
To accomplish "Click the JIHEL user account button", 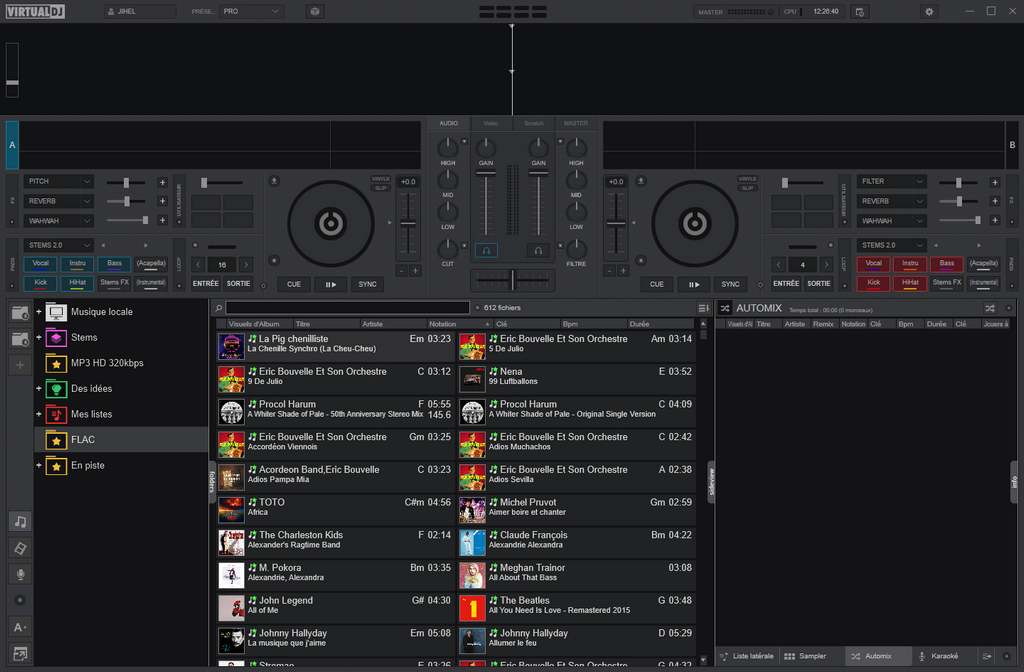I will pos(140,11).
